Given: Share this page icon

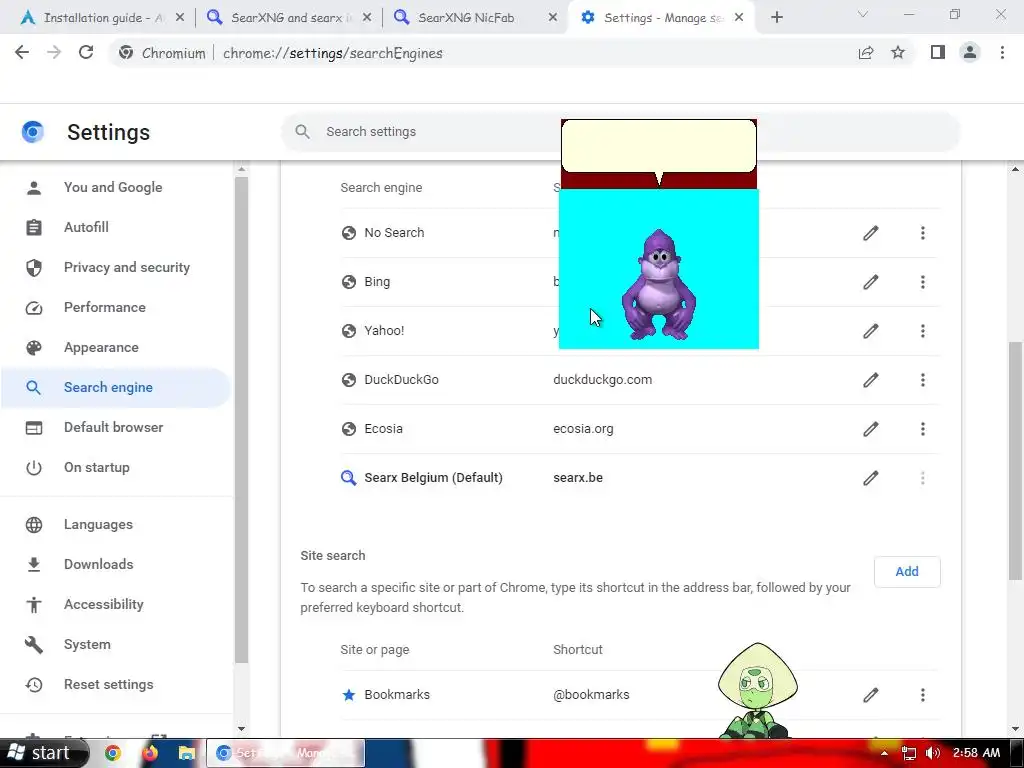Looking at the screenshot, I should [x=866, y=53].
